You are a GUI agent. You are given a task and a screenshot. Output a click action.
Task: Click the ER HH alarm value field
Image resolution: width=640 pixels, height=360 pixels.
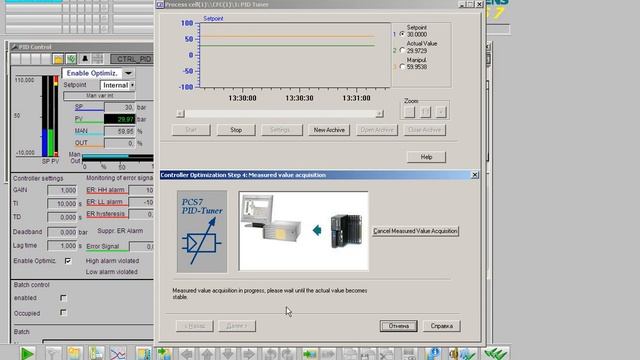tap(141, 190)
